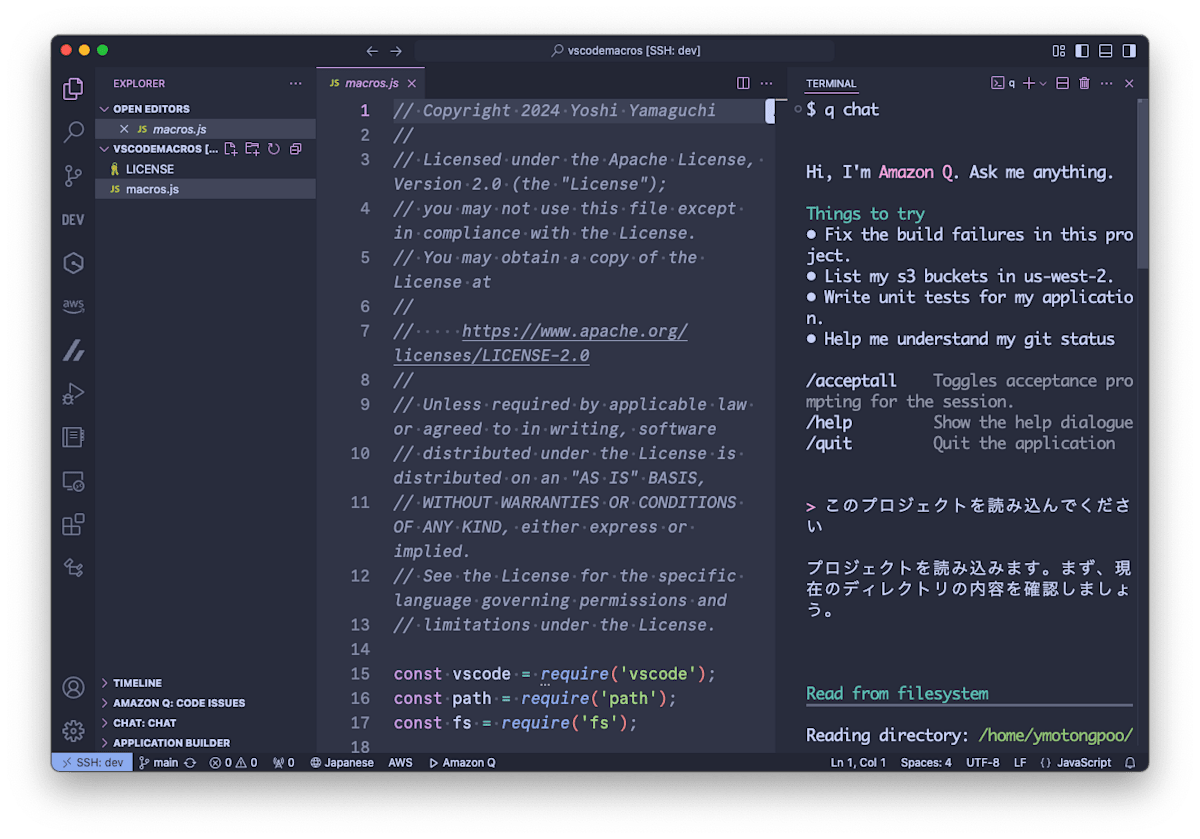This screenshot has height=839, width=1200.
Task: Open notifications bell in status bar
Action: pyautogui.click(x=1130, y=762)
